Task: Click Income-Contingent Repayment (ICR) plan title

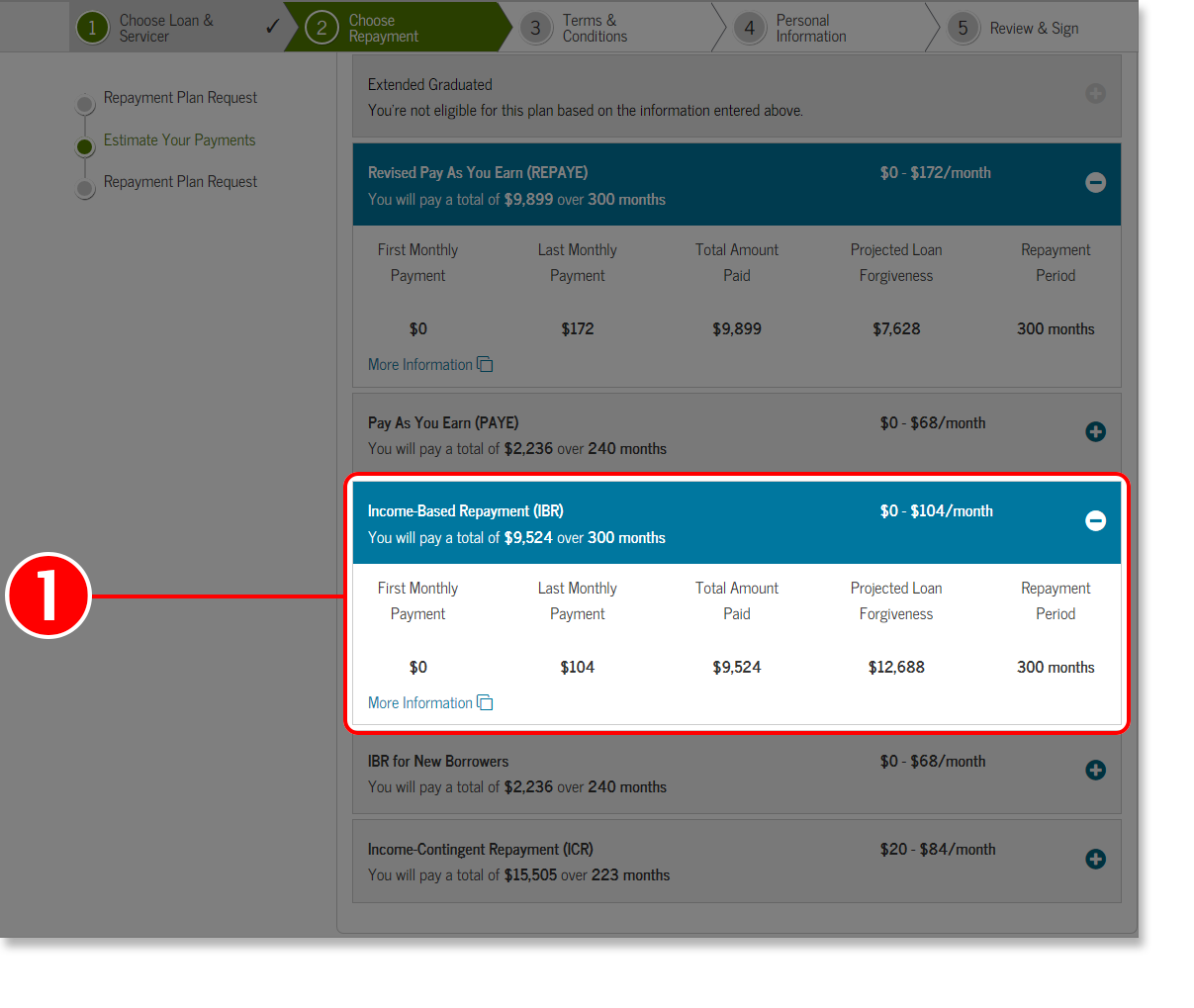Action: [481, 849]
